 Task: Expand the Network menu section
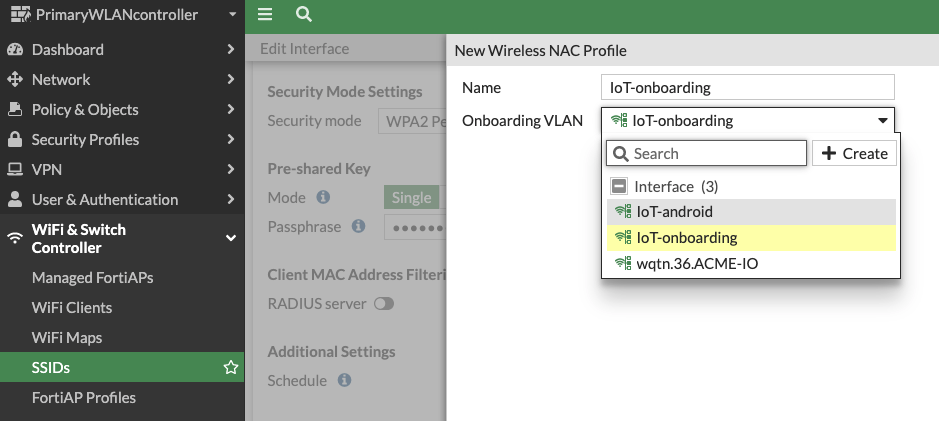coord(231,79)
